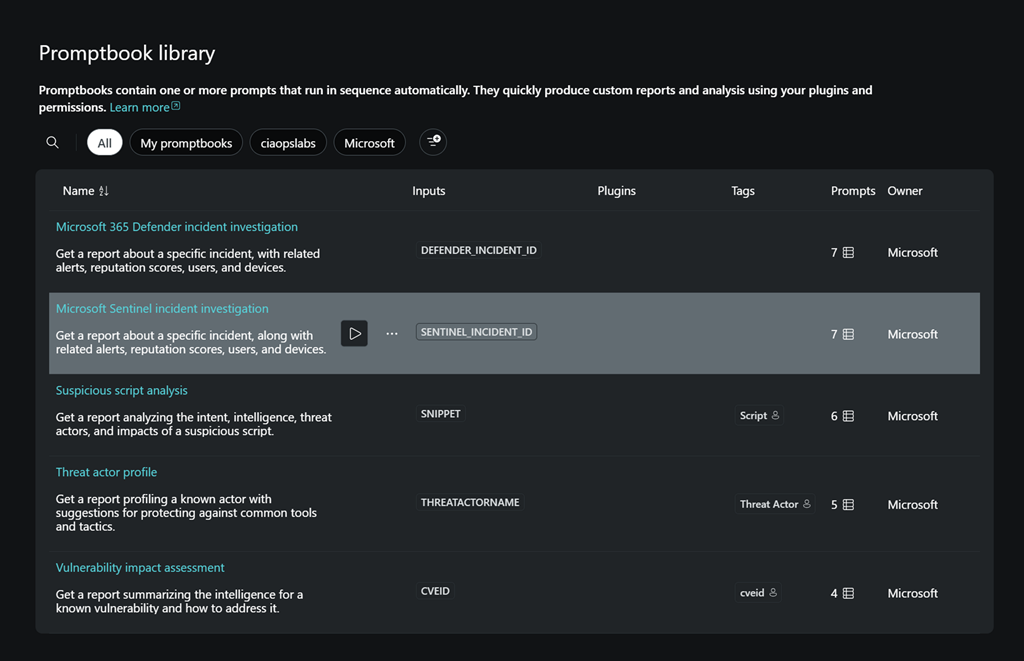Viewport: 1024px width, 661px height.
Task: Open Microsoft 365 Defender incident investigation
Action: pyautogui.click(x=176, y=227)
